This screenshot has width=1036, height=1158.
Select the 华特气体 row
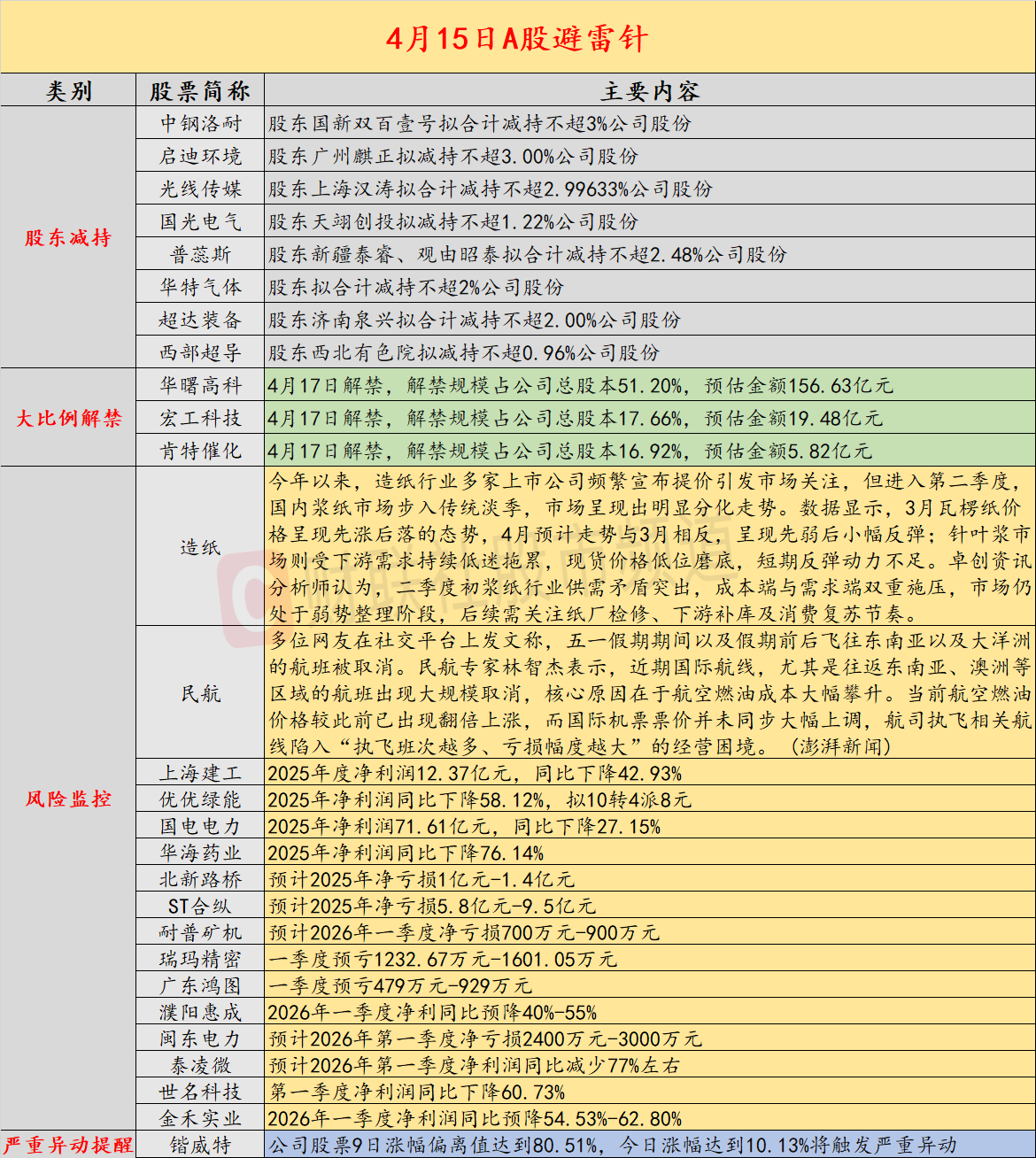coord(202,288)
